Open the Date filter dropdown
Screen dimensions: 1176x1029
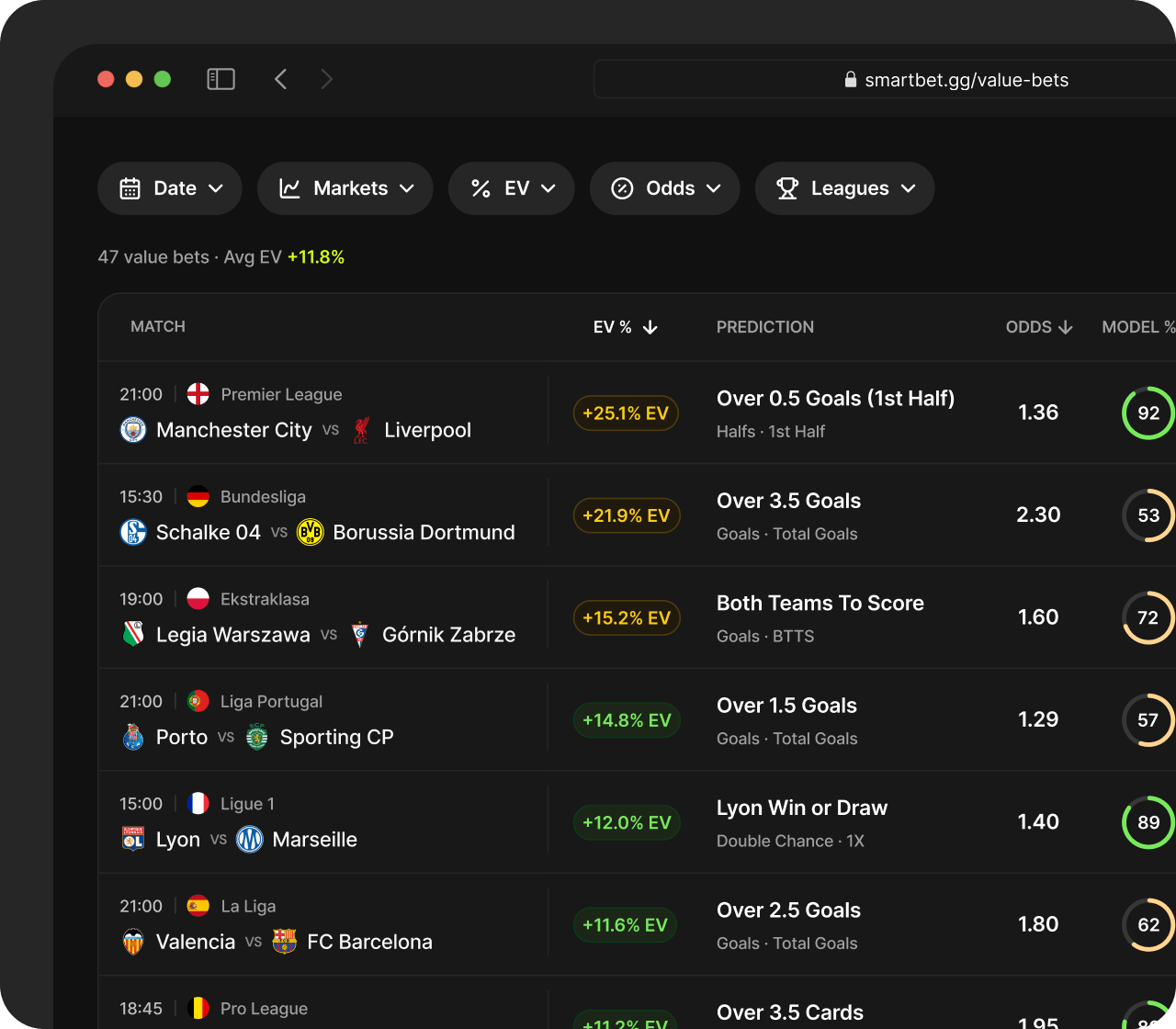[x=170, y=188]
